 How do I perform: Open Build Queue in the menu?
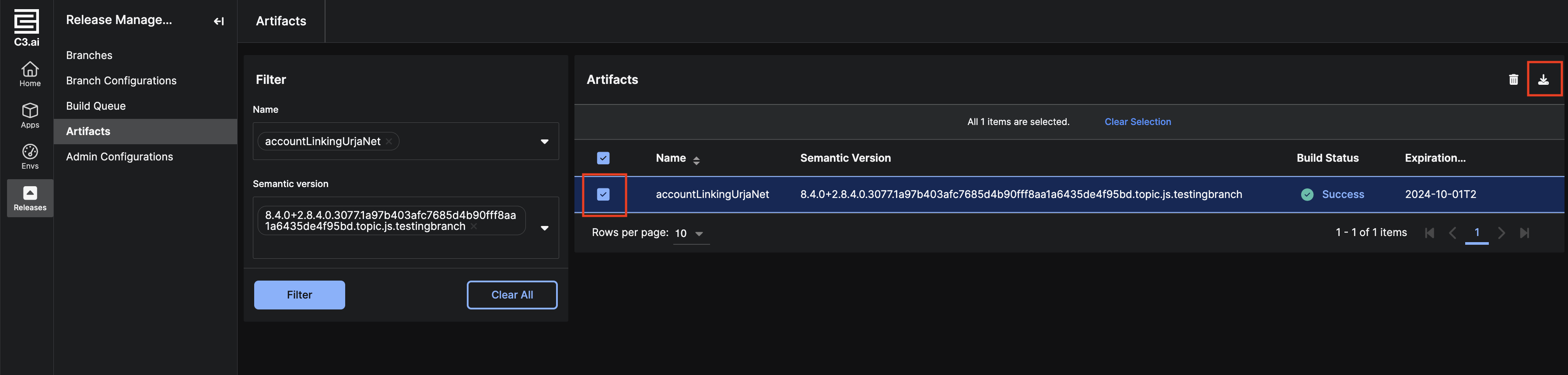(x=95, y=106)
